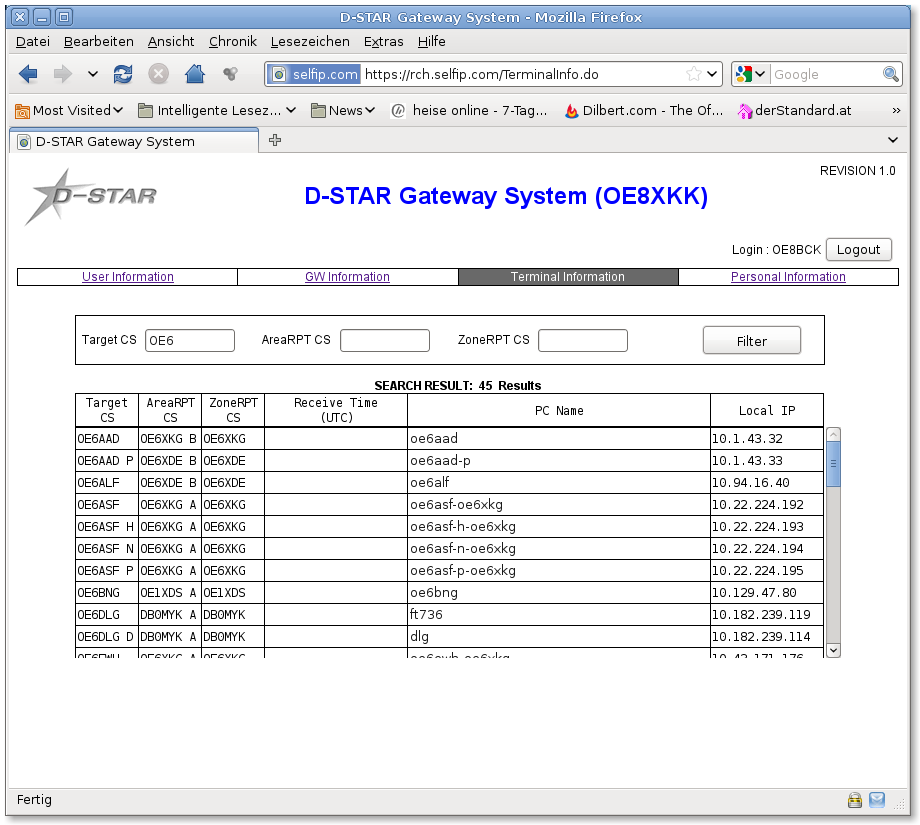Click the Logout button

[858, 249]
